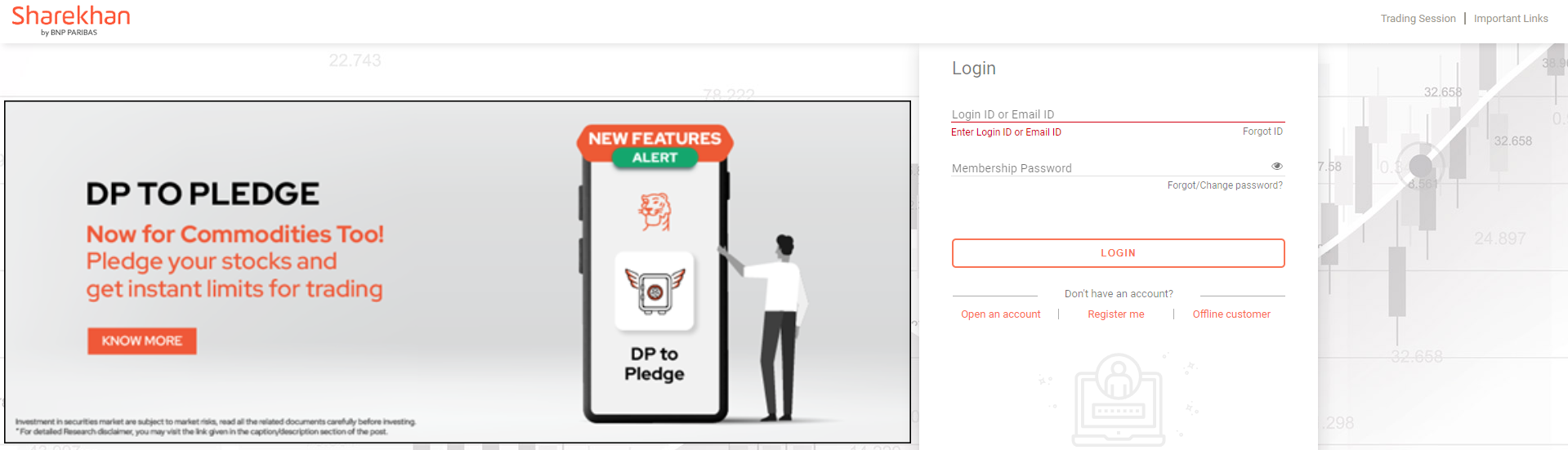Click the laptop user illustration below login
The height and width of the screenshot is (450, 1568).
[x=1118, y=399]
